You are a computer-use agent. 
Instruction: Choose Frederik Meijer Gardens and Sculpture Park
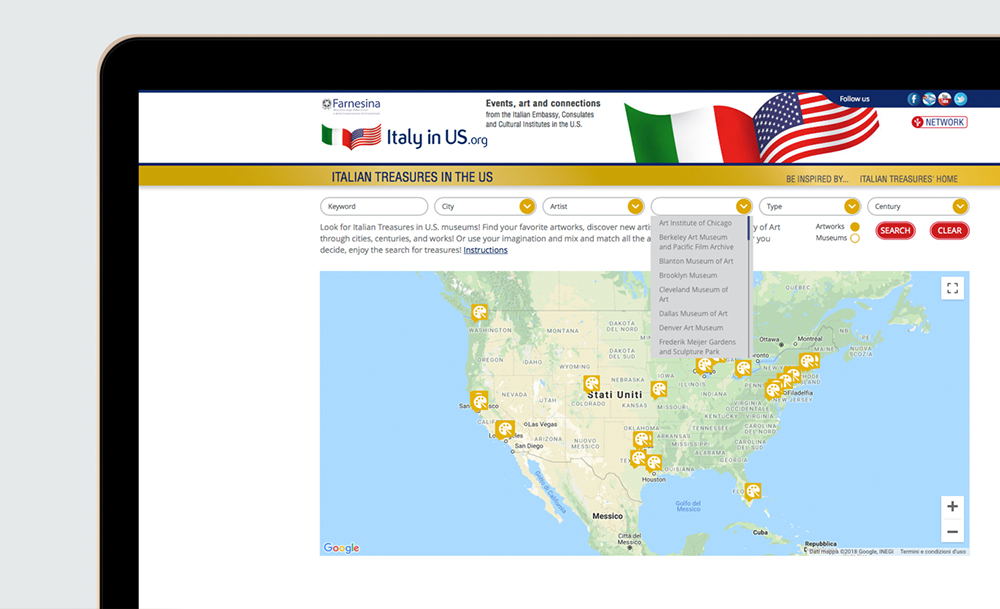[x=697, y=347]
